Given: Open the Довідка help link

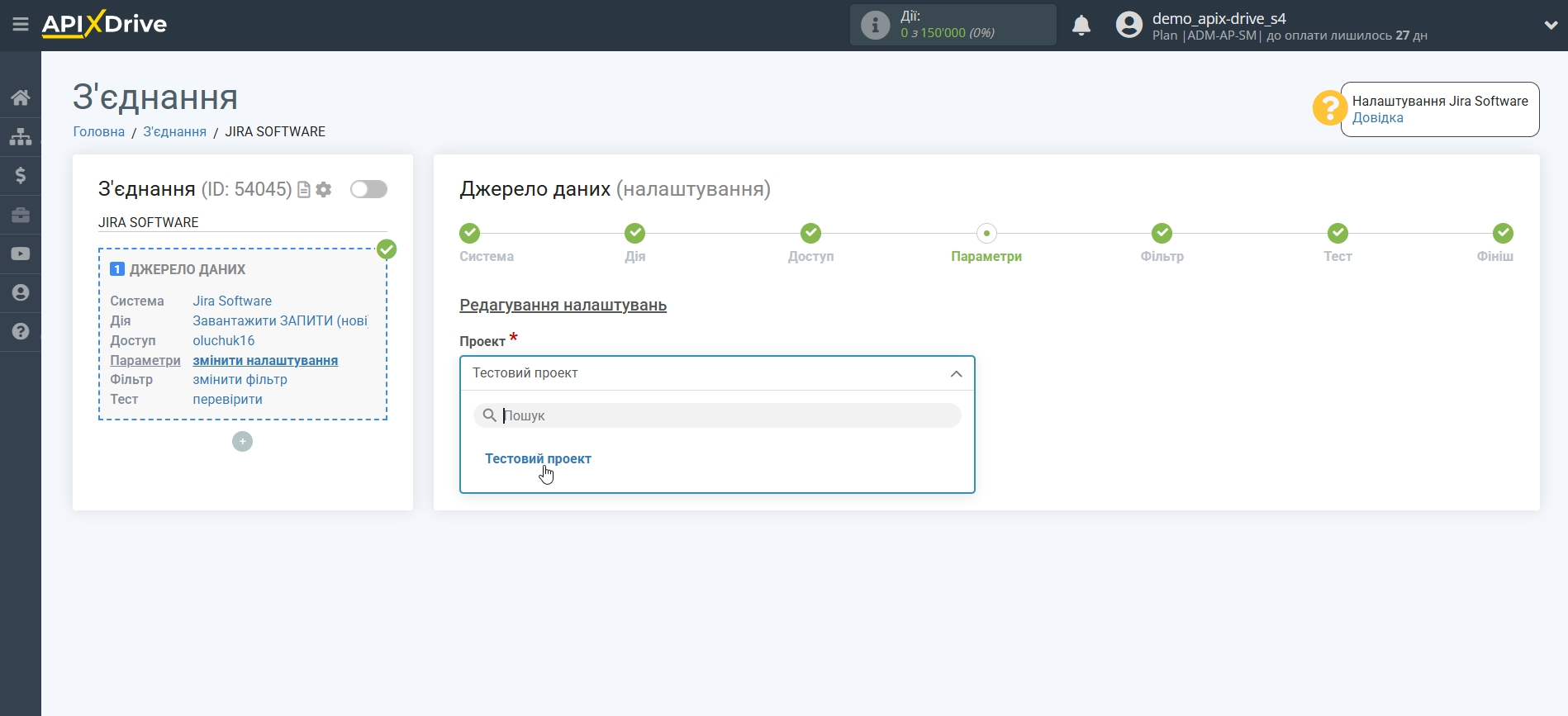Looking at the screenshot, I should coord(1377,117).
